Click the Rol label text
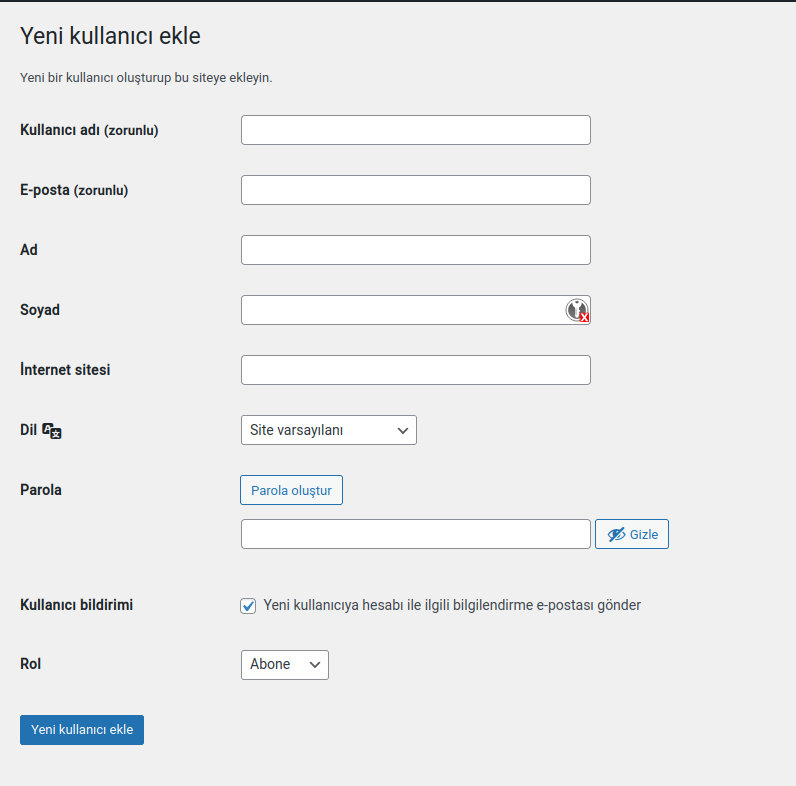Viewport: 796px width, 786px height. [x=31, y=664]
